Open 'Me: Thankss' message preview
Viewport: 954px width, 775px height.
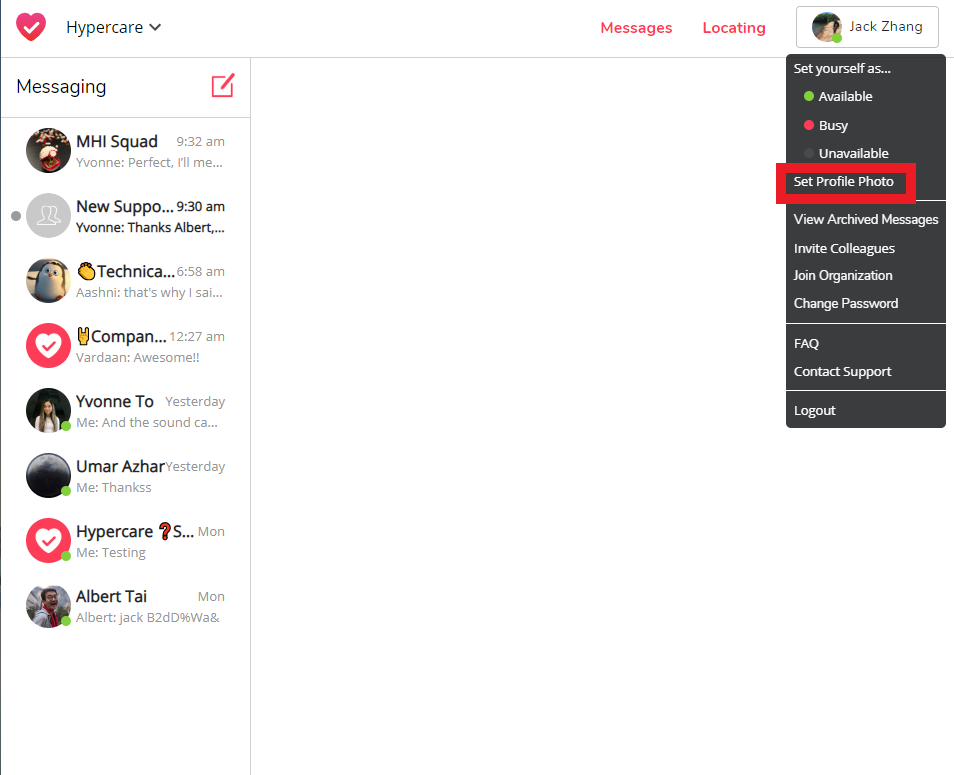point(114,488)
